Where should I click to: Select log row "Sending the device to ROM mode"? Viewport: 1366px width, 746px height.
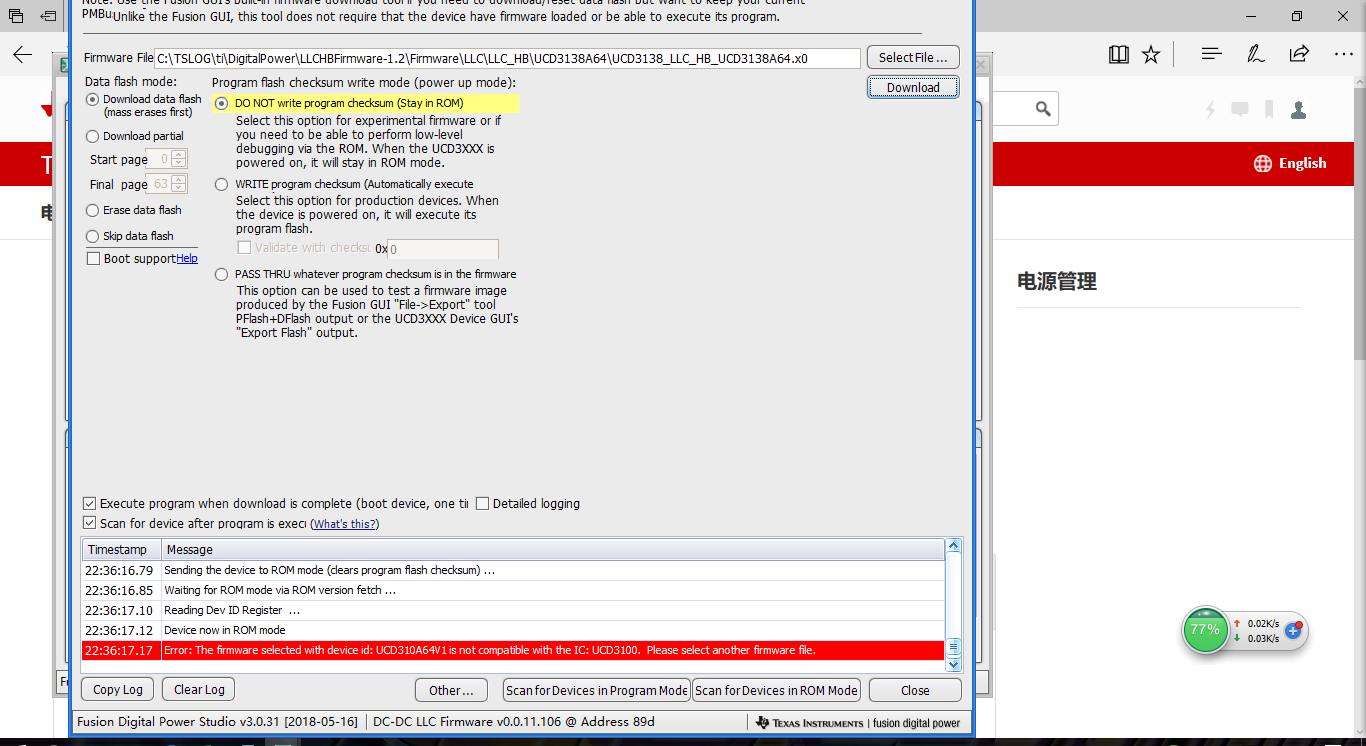point(513,570)
